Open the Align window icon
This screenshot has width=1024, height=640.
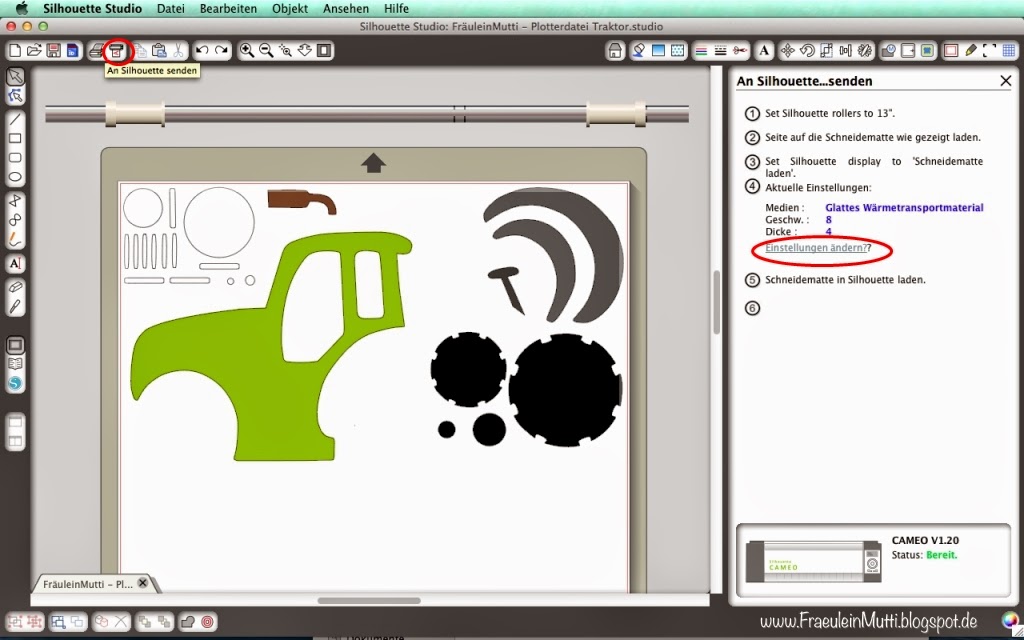tap(846, 50)
